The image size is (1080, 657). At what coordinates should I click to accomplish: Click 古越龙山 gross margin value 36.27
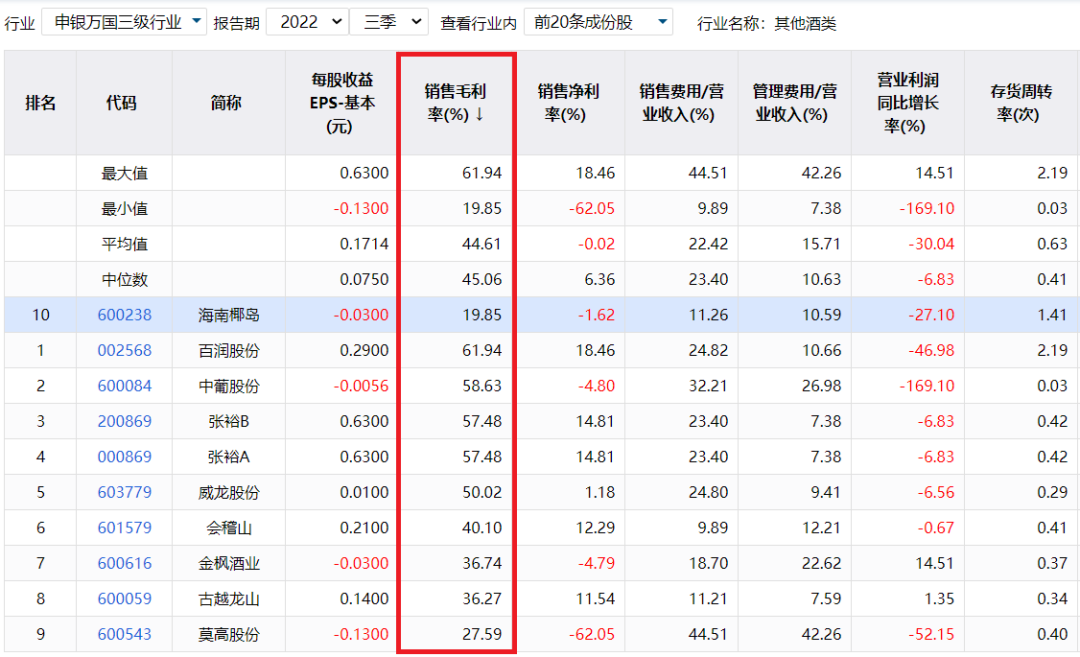(x=481, y=598)
